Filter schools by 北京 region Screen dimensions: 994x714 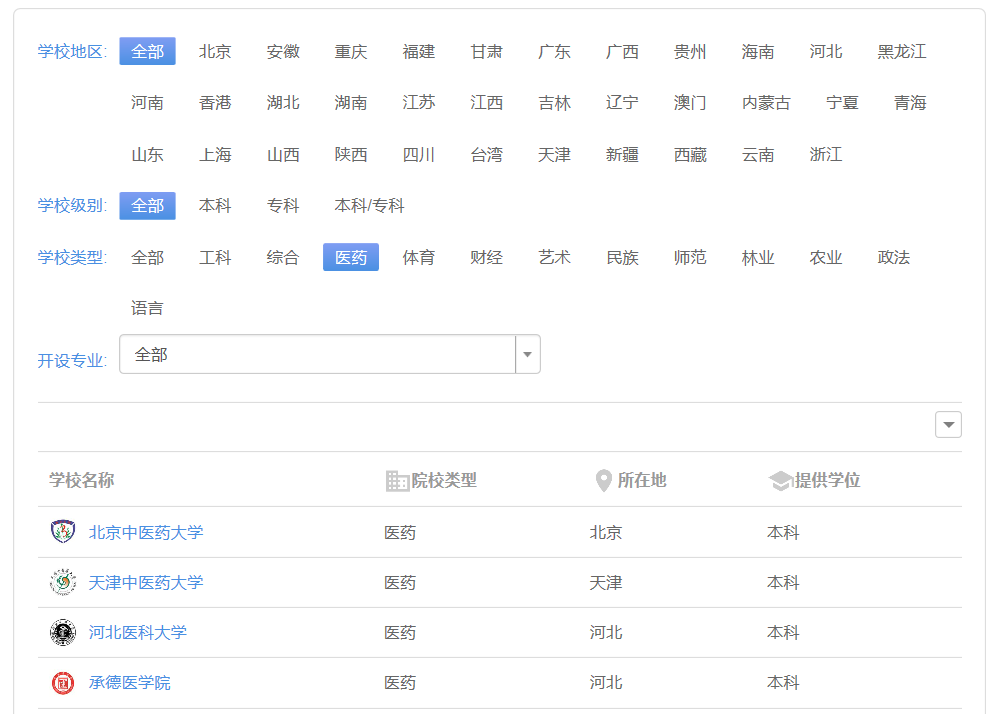click(215, 52)
